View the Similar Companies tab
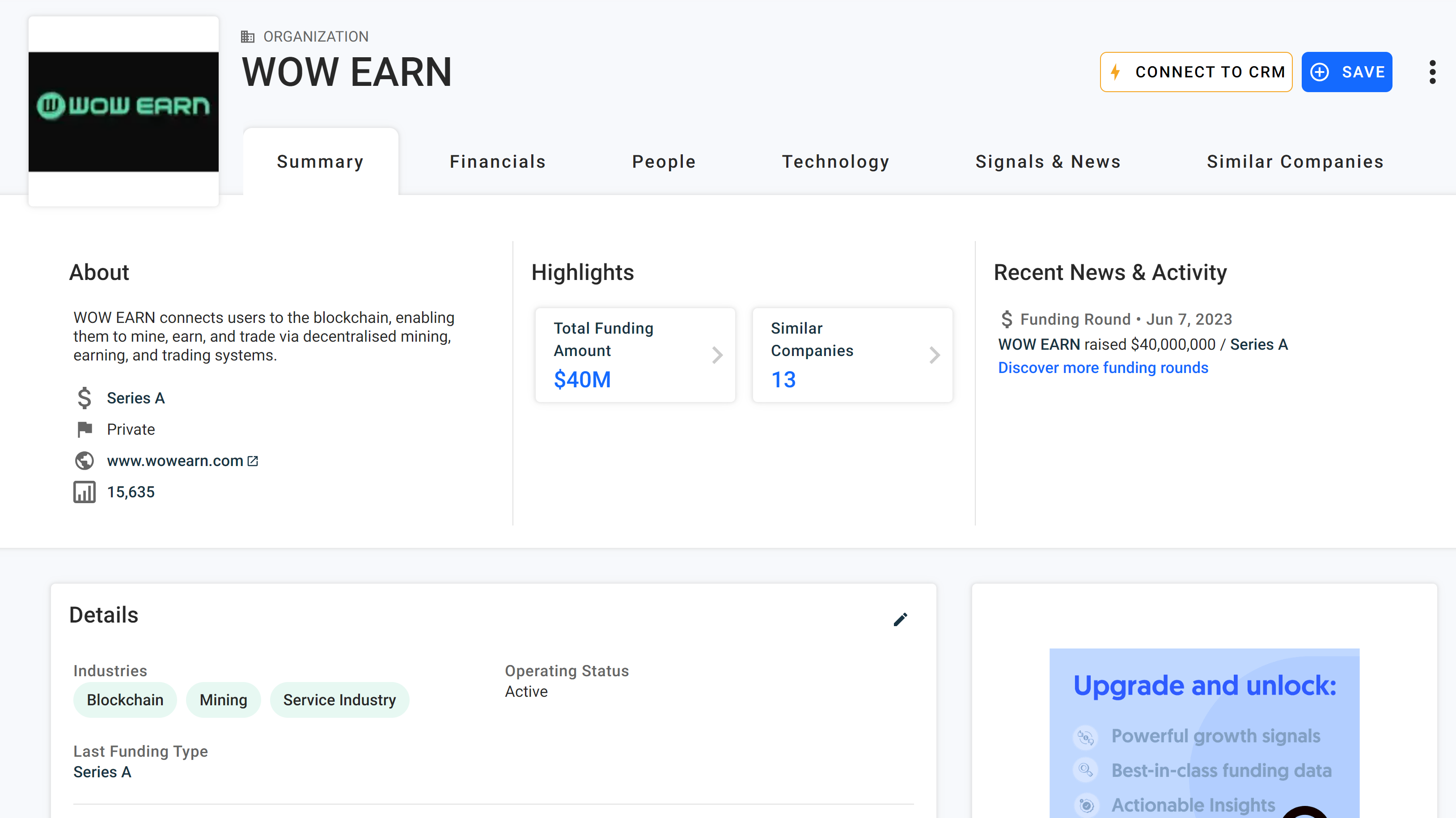1456x818 pixels. point(1295,162)
